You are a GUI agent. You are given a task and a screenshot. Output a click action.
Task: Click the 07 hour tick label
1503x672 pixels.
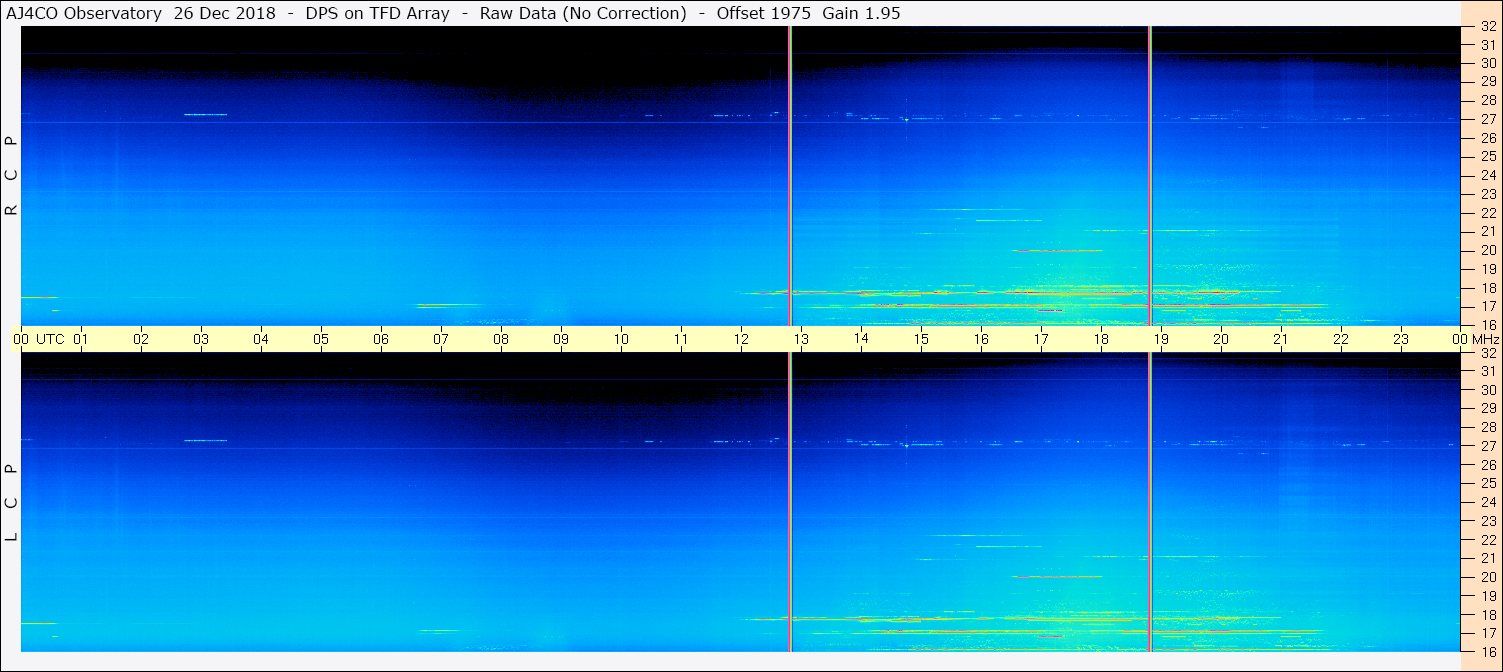(x=441, y=339)
